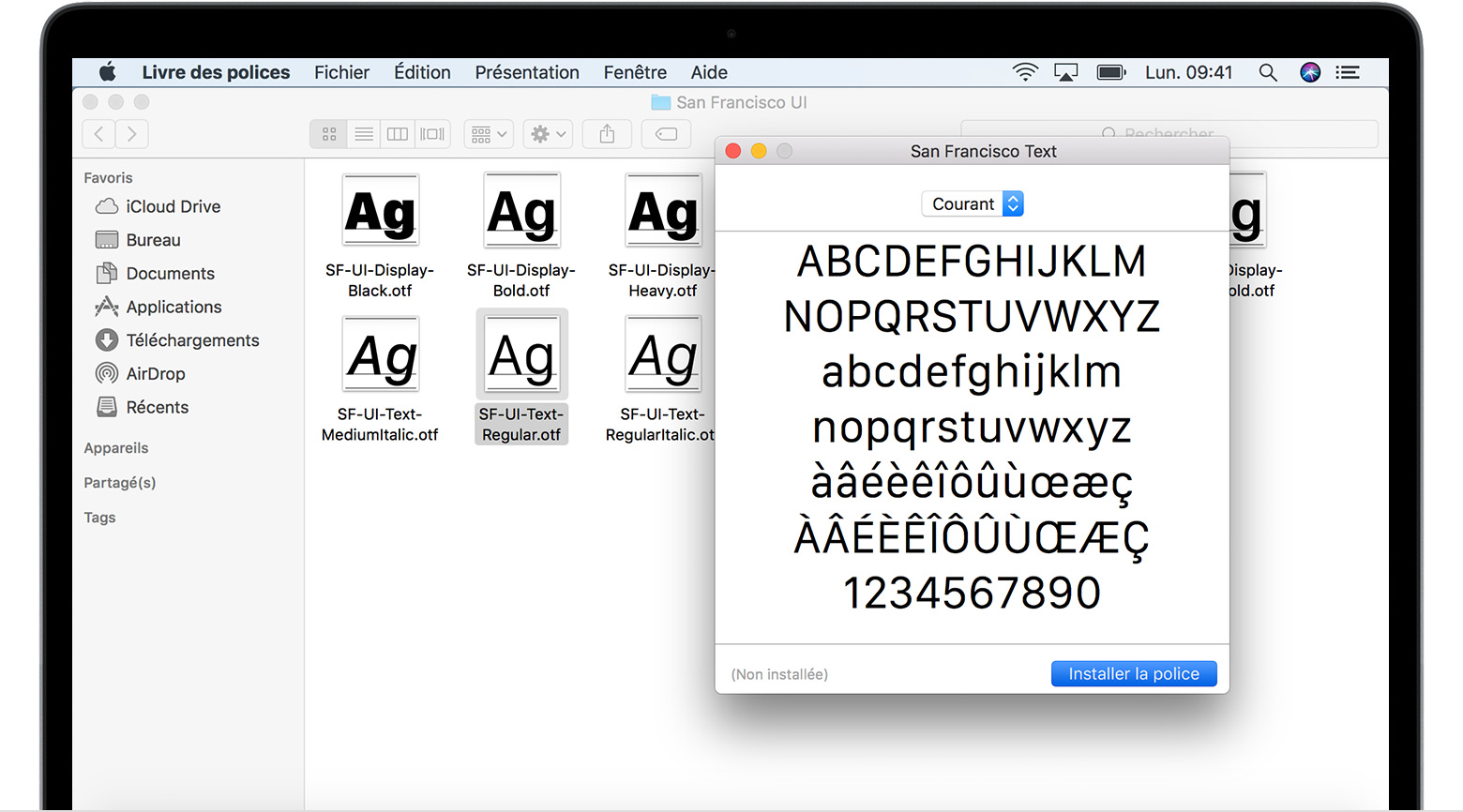This screenshot has width=1463, height=812.
Task: Select SF-UI-Text-RegularItalic.otf font file
Action: click(660, 380)
